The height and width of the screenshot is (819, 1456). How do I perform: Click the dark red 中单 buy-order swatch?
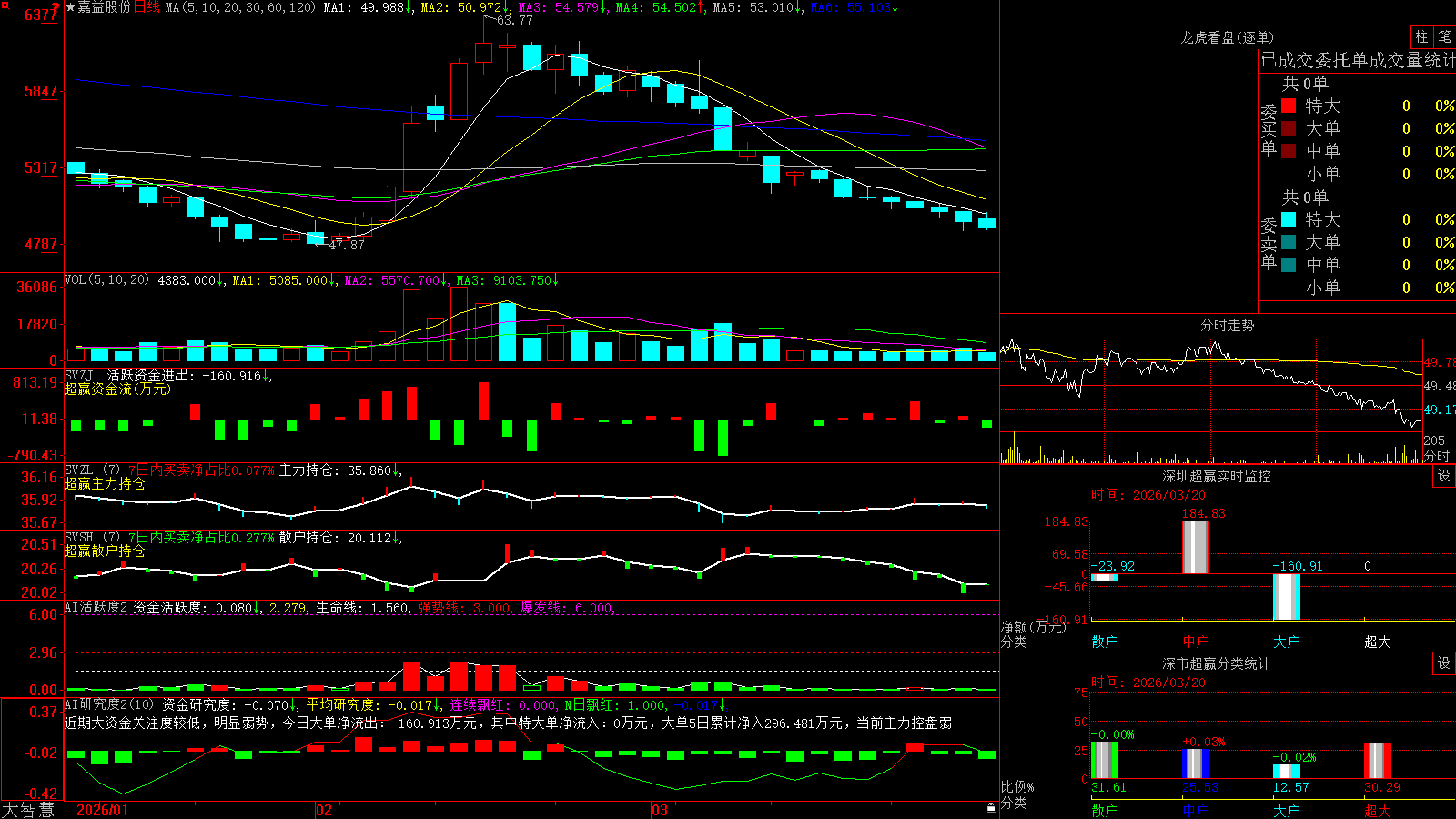click(1289, 151)
